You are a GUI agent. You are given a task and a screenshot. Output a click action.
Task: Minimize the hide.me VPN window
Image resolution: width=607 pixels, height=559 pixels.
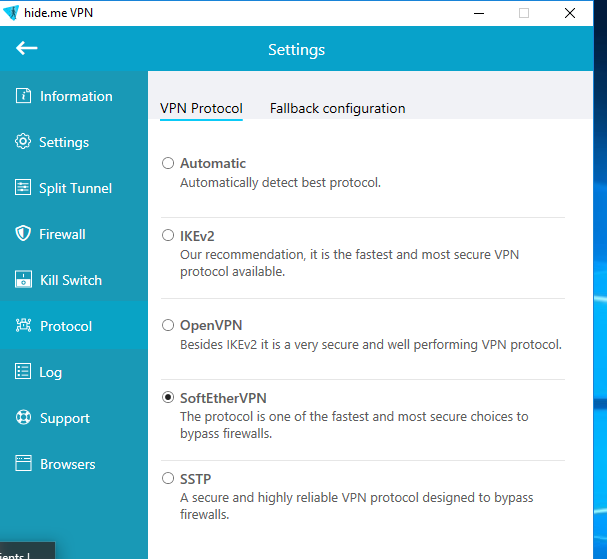[479, 13]
